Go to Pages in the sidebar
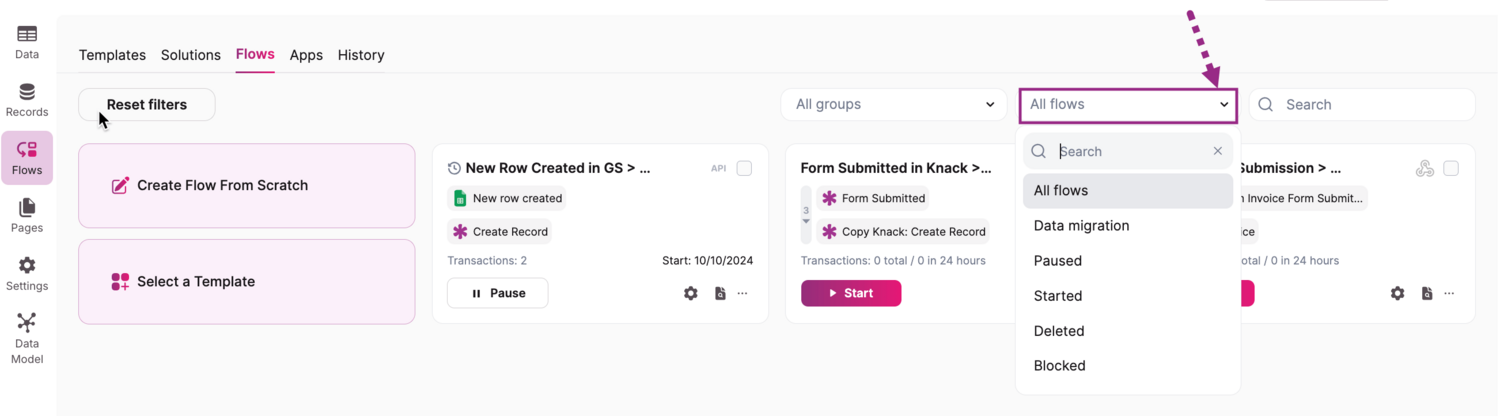Viewport: 1500px width, 416px height. coord(27,215)
